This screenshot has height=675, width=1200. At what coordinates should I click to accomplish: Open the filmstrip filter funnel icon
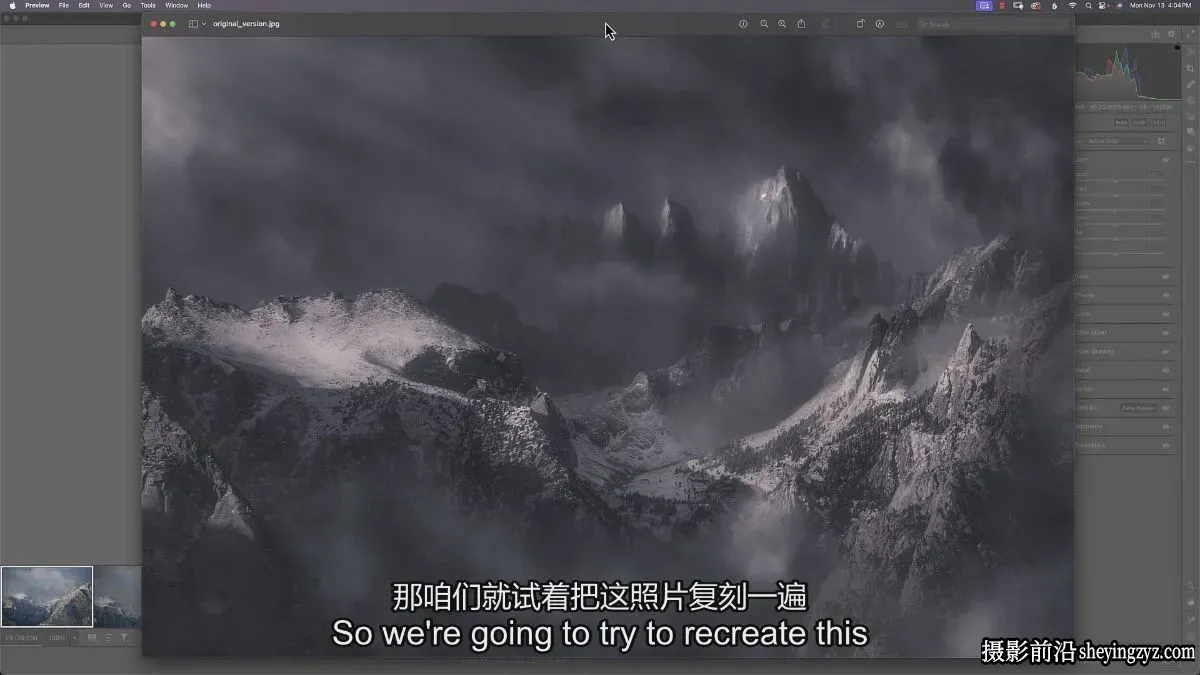[124, 637]
